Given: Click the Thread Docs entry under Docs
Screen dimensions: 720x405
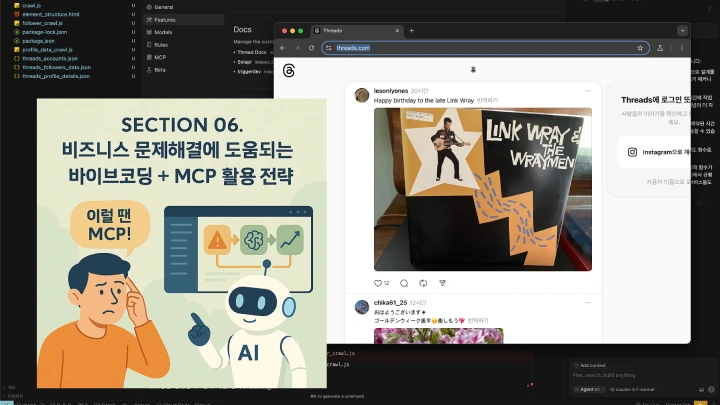Looking at the screenshot, I should point(252,52).
